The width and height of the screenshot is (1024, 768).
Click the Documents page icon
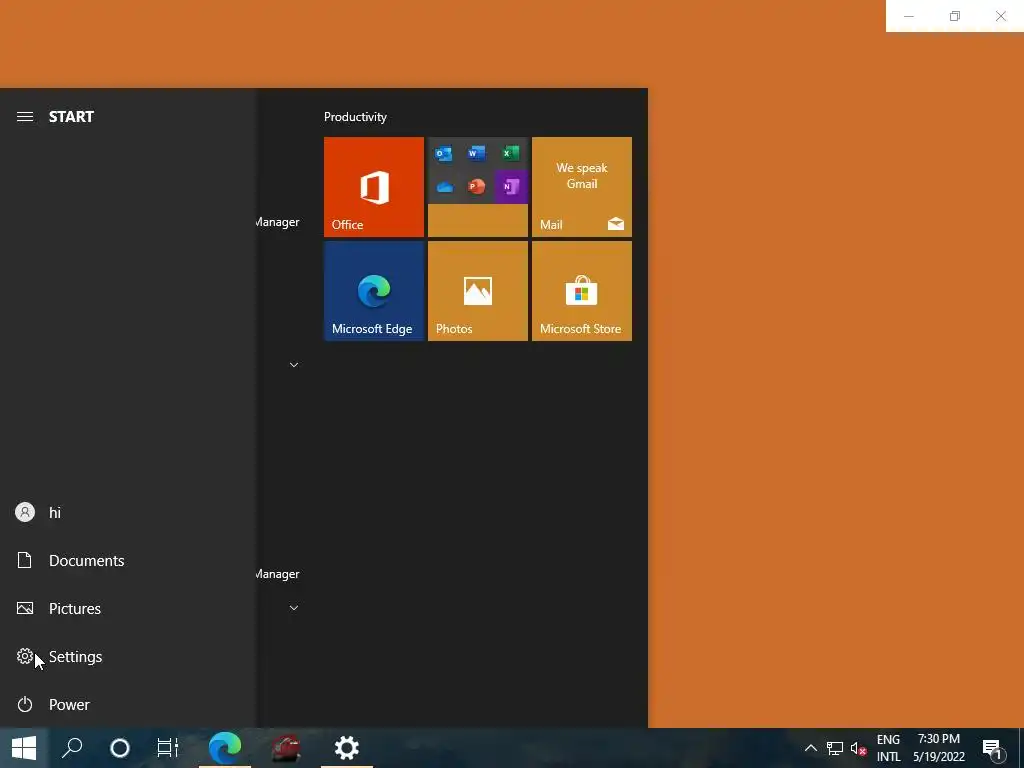(25, 560)
